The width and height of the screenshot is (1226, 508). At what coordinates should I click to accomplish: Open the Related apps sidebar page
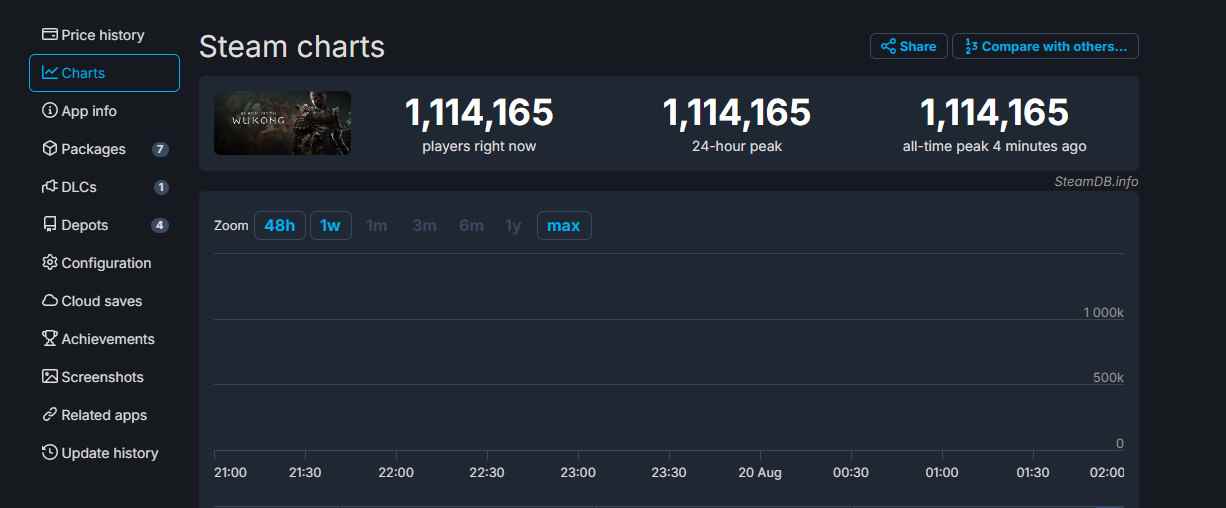(103, 415)
